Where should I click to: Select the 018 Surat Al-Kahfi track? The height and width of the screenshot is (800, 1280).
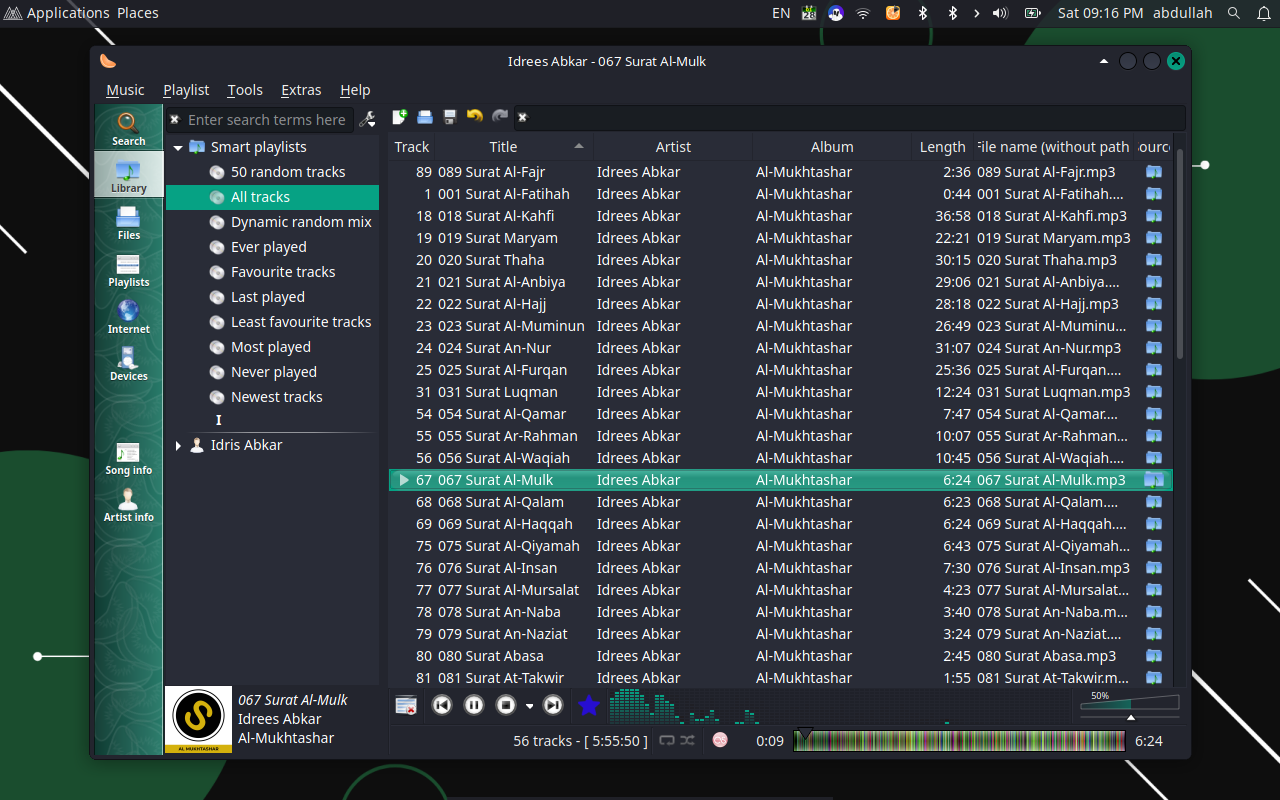click(780, 216)
